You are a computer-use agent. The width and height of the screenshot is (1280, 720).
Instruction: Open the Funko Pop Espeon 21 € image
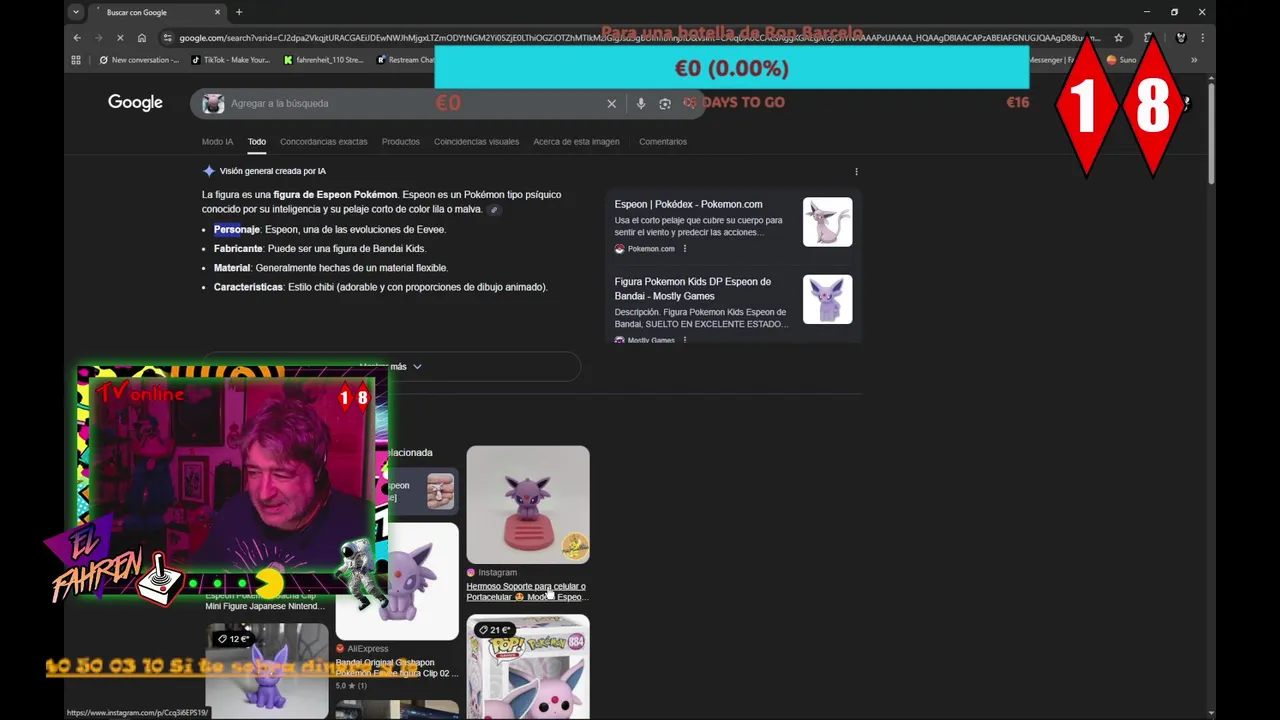tap(528, 667)
